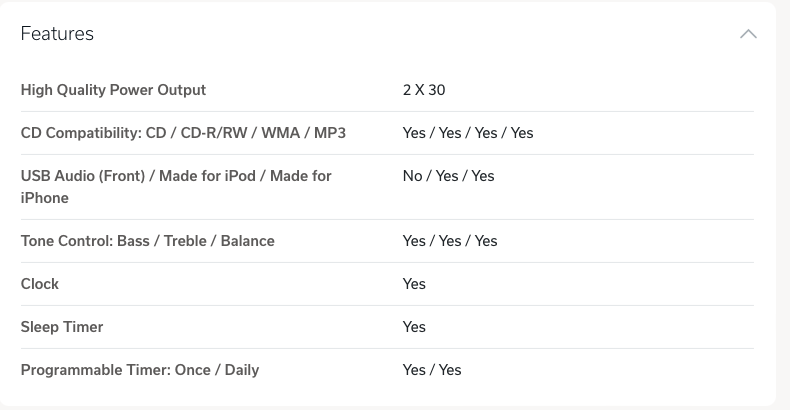Click the Daily word in Programmable Timer
Viewport: 790px width, 410px height.
242,370
